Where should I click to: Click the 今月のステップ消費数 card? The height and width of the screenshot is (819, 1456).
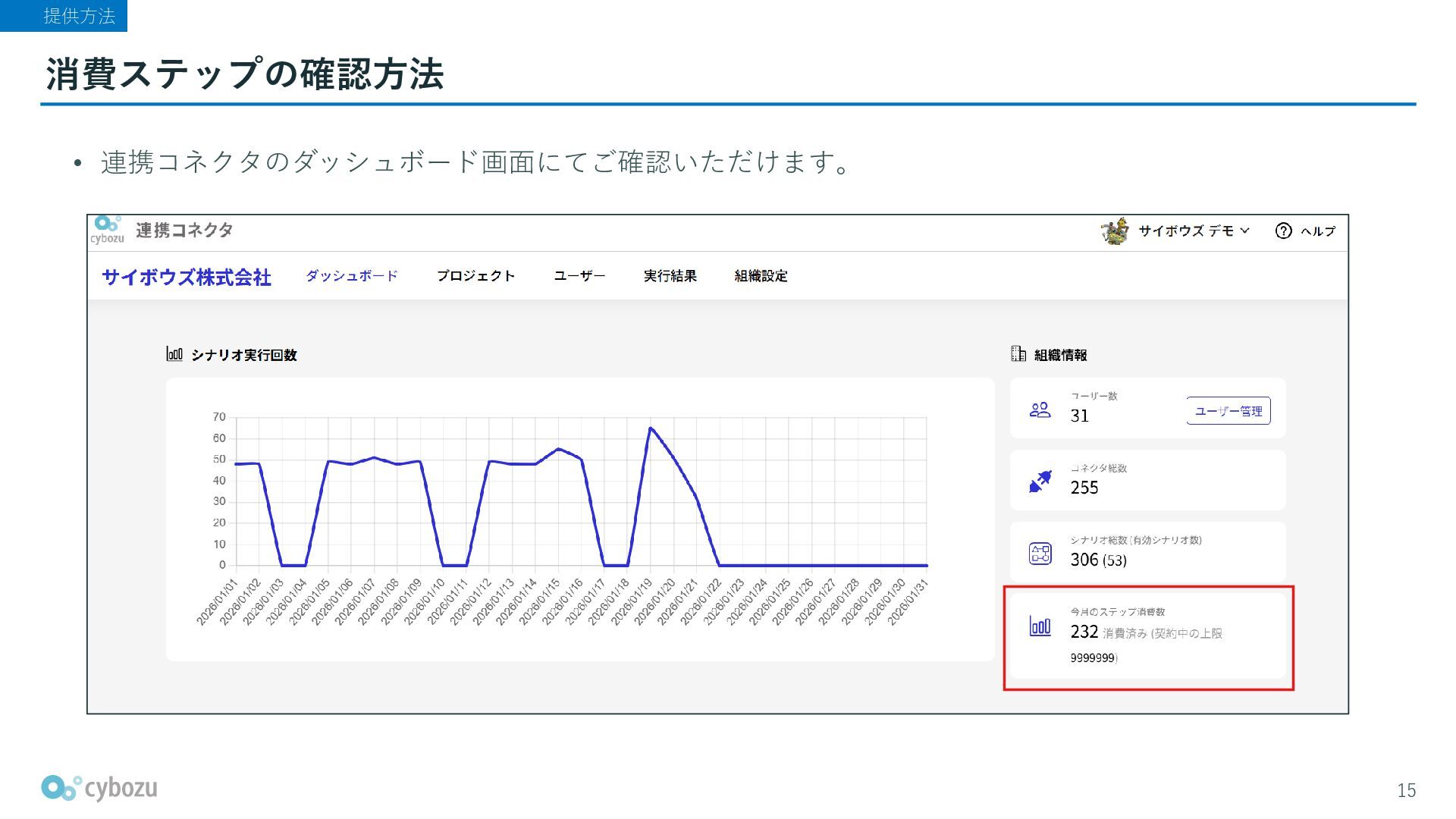pos(1148,635)
